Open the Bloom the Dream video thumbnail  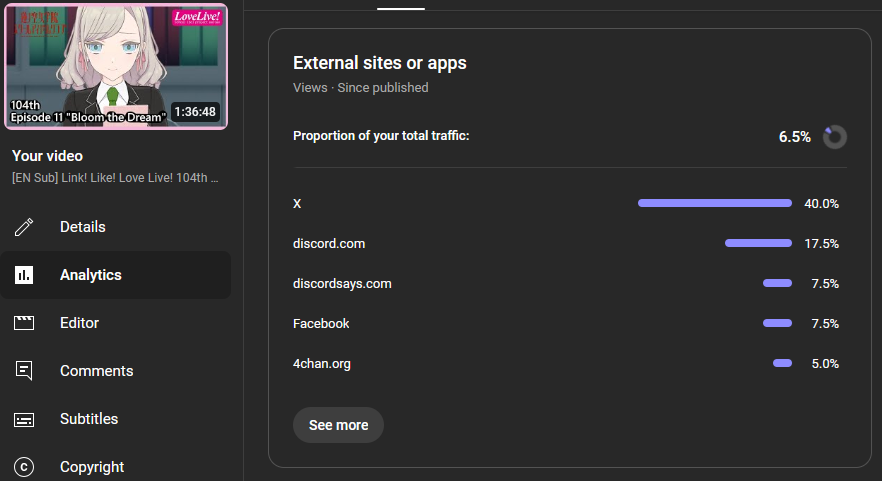coord(116,66)
